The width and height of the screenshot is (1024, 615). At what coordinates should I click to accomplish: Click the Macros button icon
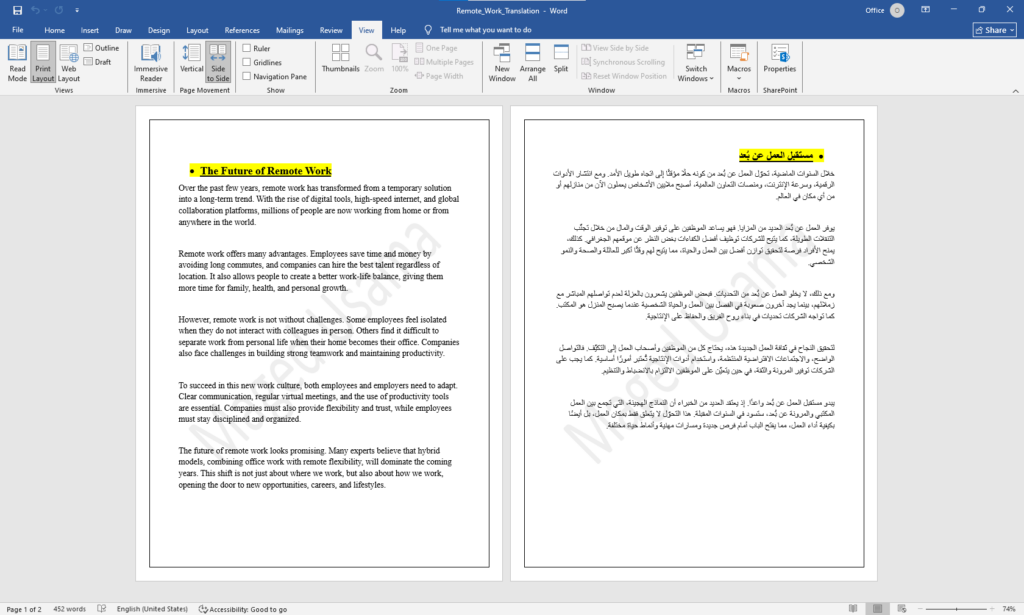click(739, 55)
